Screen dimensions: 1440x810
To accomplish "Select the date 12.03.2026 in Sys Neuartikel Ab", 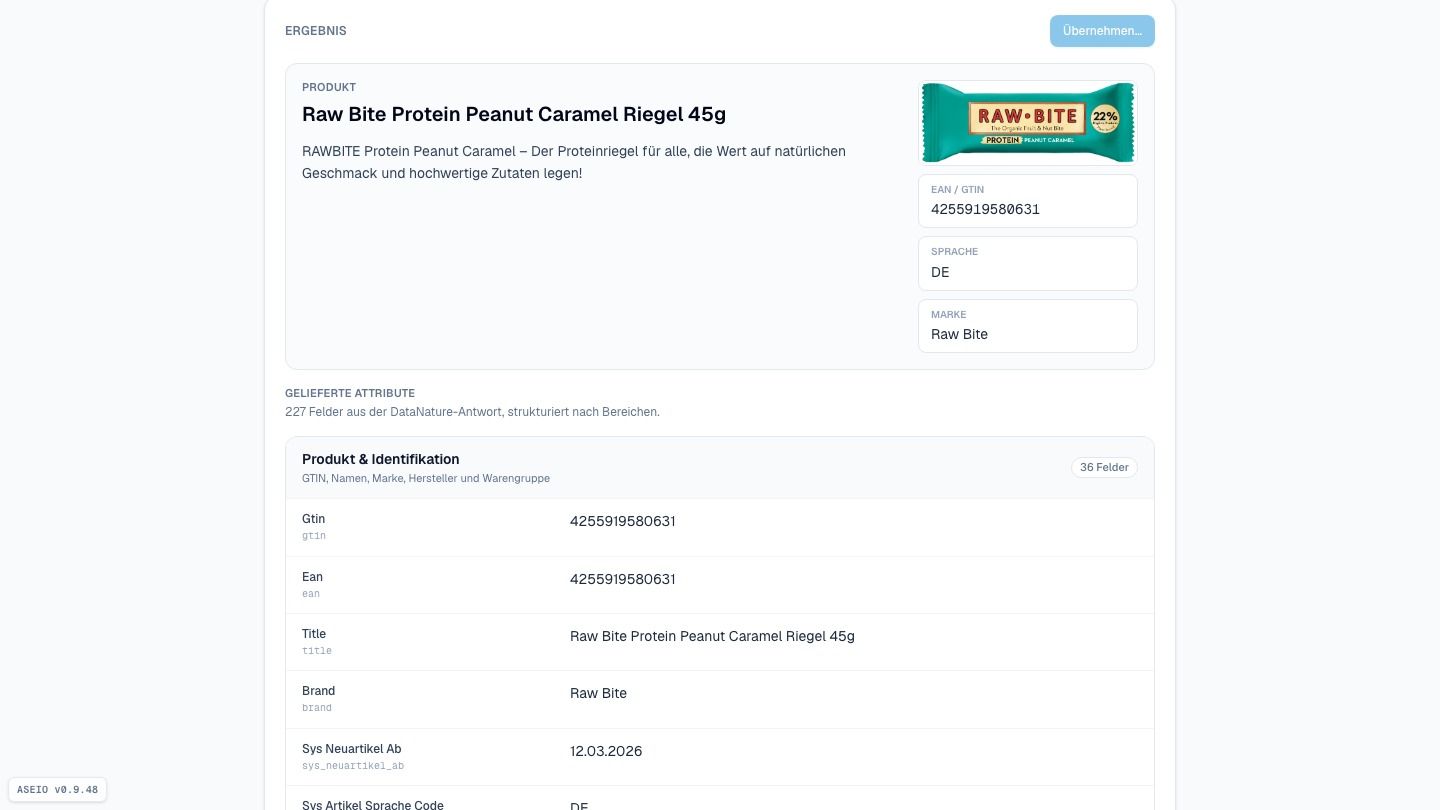I will pyautogui.click(x=606, y=751).
